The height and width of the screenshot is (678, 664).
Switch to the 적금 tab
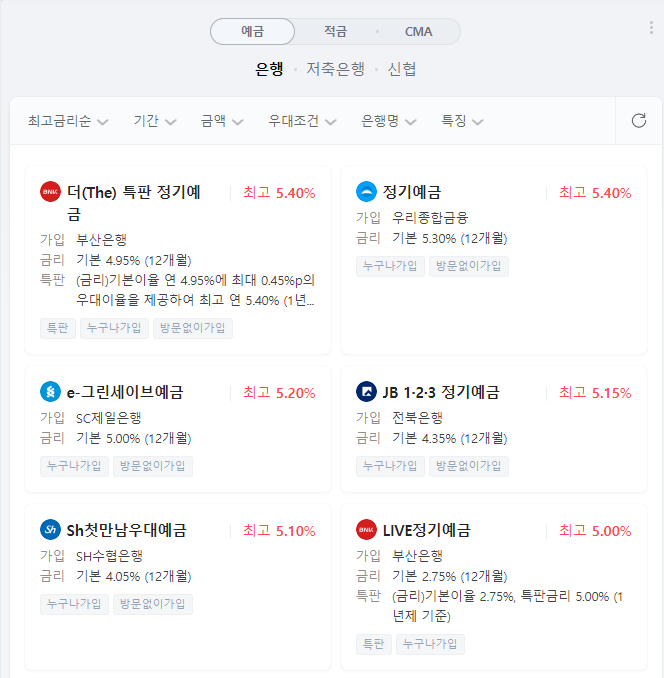coord(335,32)
